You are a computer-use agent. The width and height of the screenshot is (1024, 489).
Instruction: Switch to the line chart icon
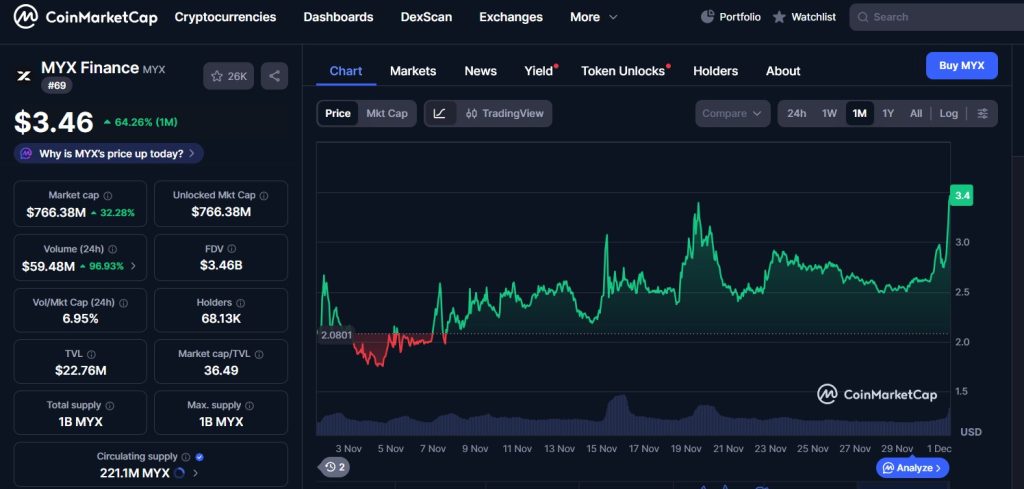coord(439,113)
